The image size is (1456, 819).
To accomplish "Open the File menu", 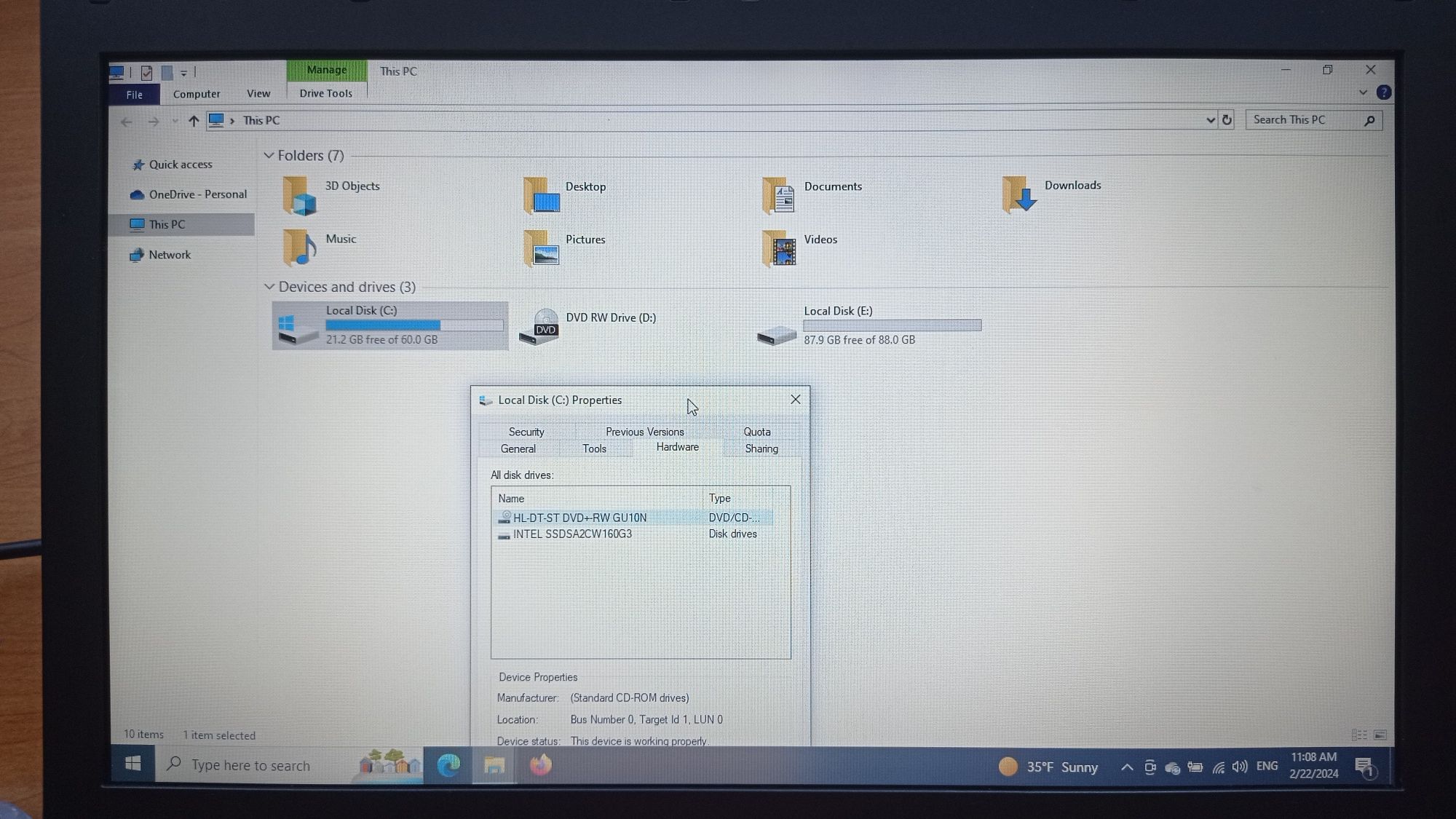I will coord(135,95).
